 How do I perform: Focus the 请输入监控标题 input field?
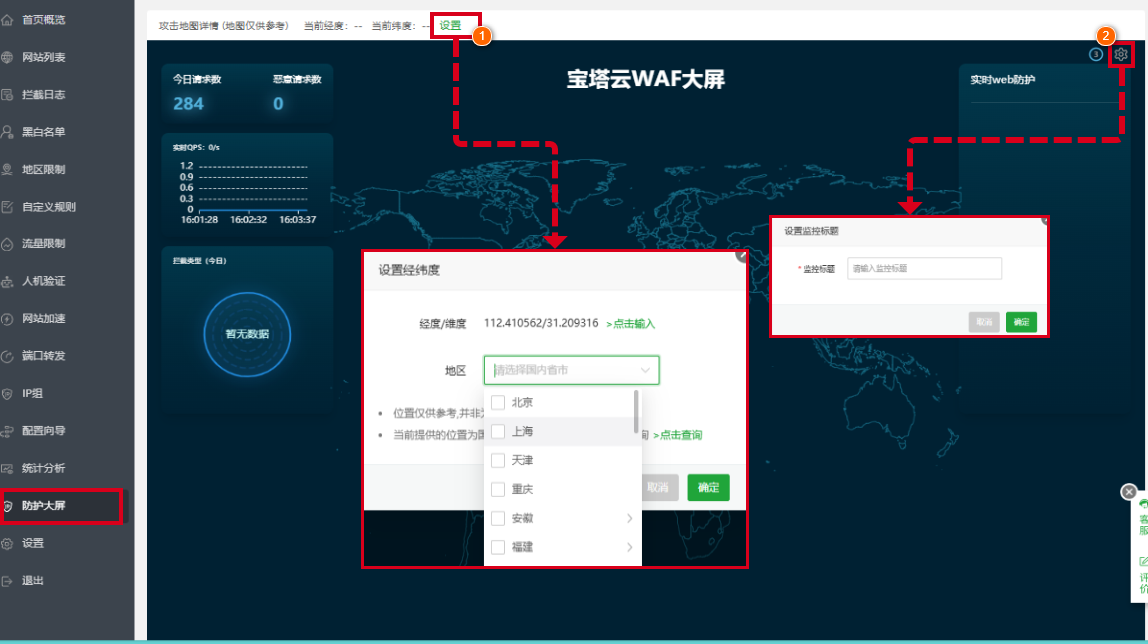[924, 269]
